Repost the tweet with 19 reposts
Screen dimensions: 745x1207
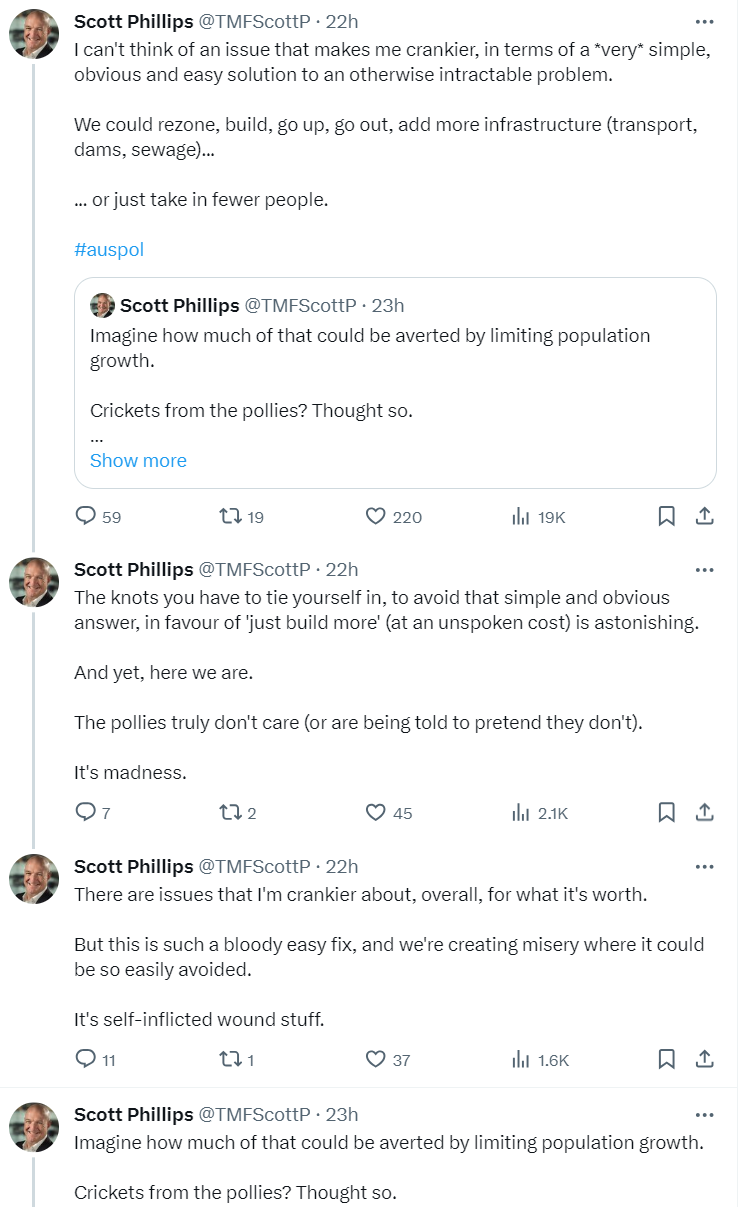pyautogui.click(x=230, y=516)
